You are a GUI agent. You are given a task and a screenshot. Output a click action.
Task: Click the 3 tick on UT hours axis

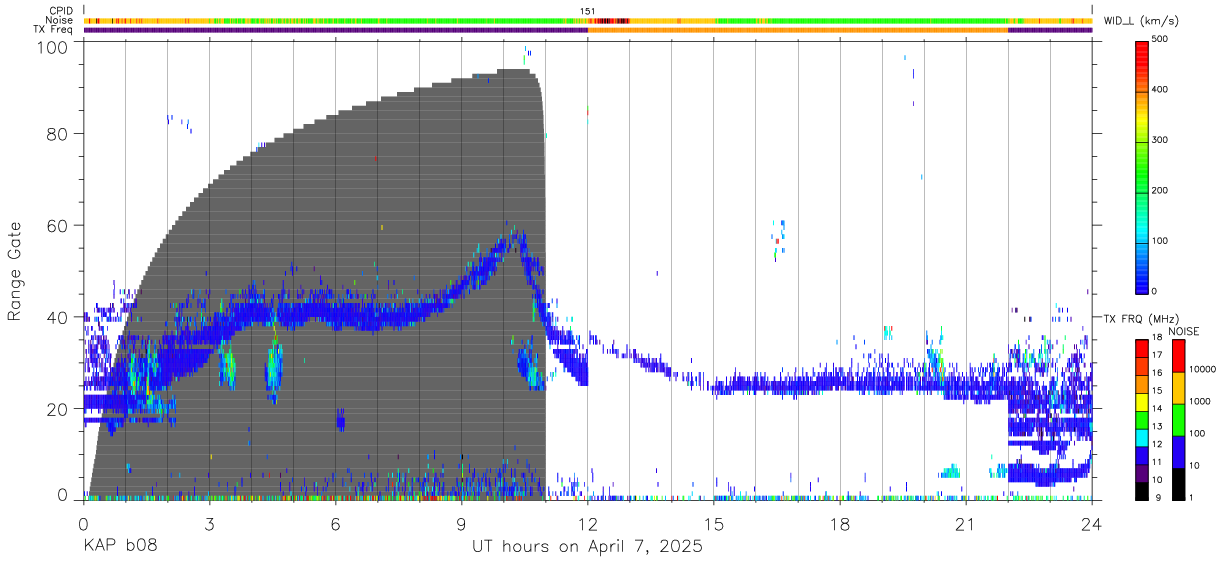tap(210, 524)
